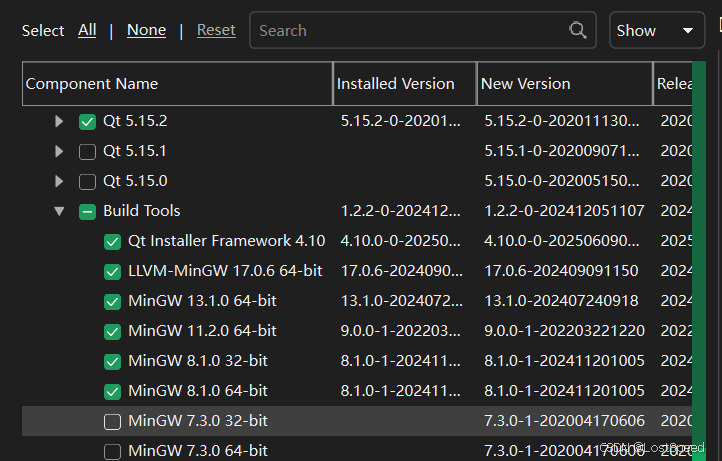Check the Qt 5.15.0 checkbox
The height and width of the screenshot is (461, 722).
point(87,181)
